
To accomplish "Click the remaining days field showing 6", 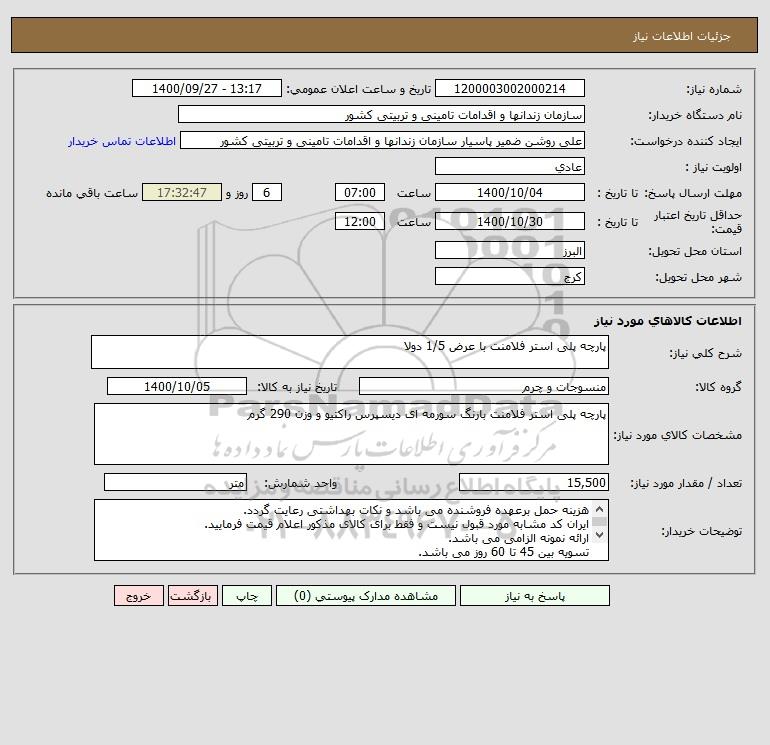I will 267,193.
